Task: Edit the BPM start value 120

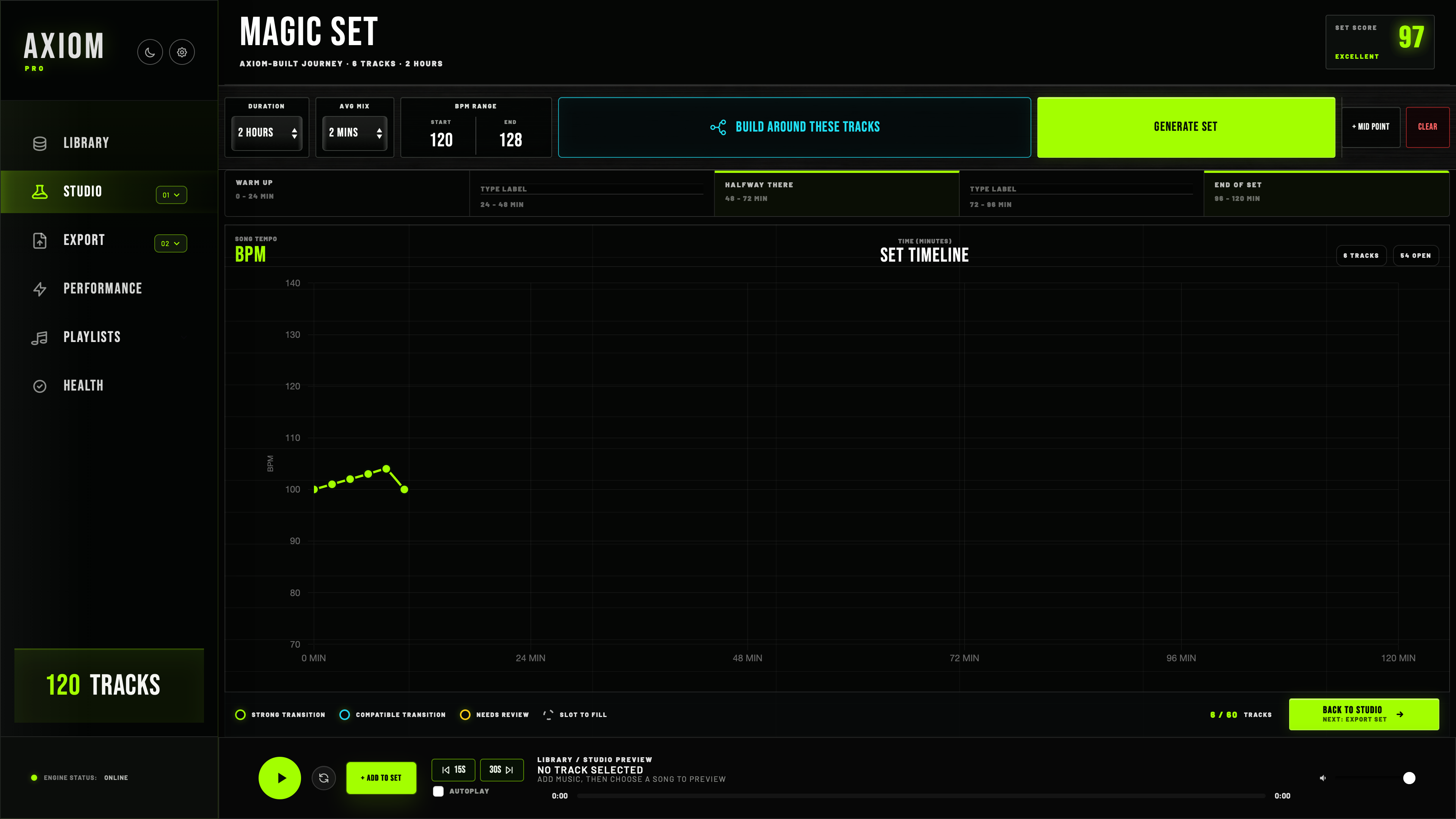Action: (x=441, y=140)
